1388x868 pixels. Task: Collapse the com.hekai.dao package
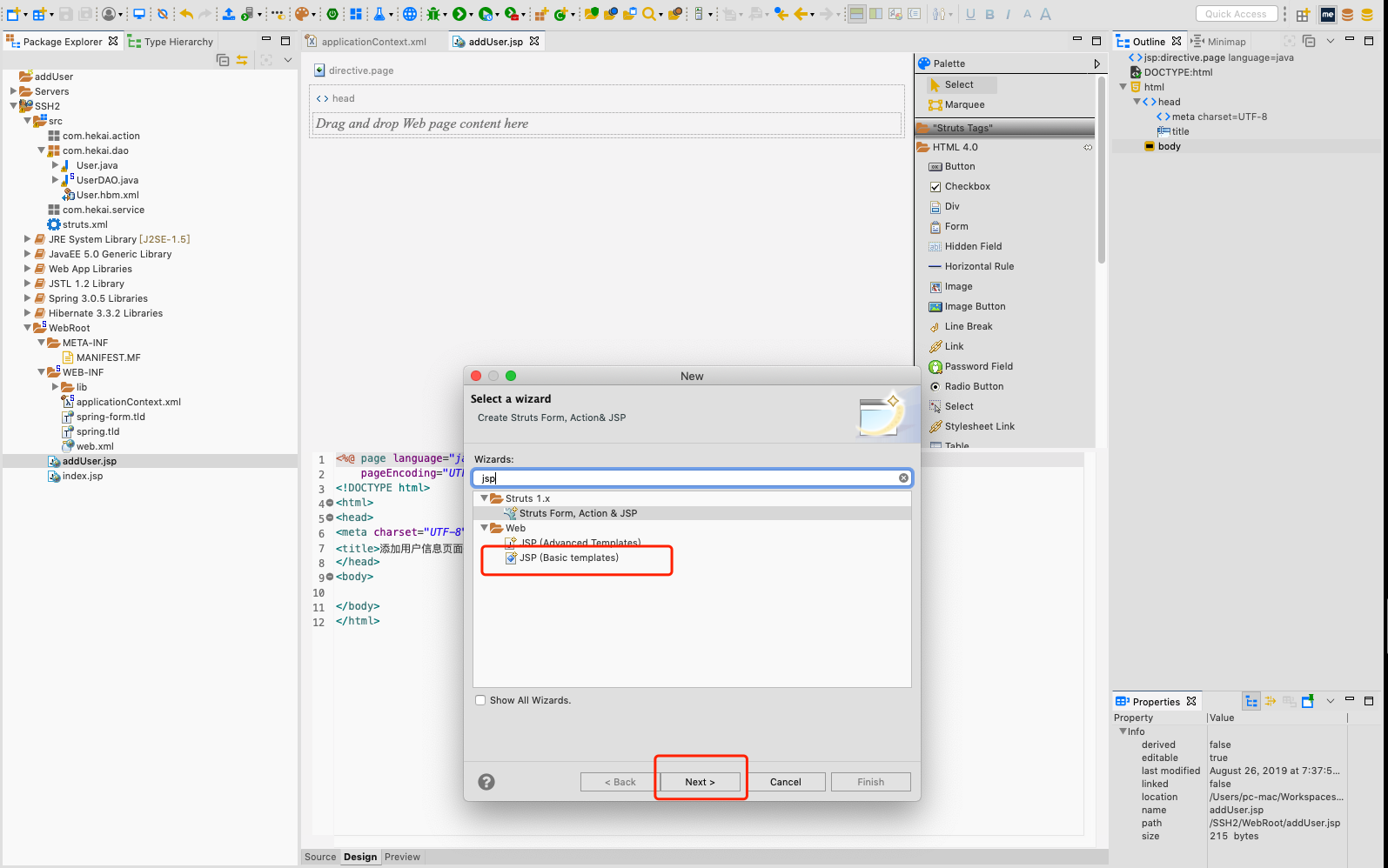[42, 150]
